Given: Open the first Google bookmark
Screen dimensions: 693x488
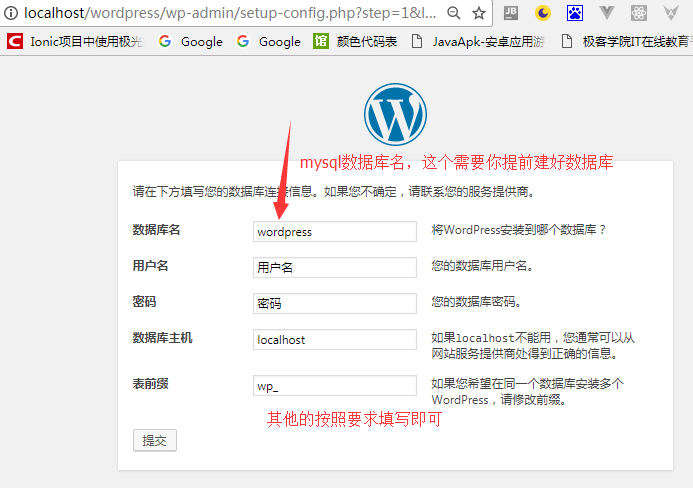Looking at the screenshot, I should pyautogui.click(x=190, y=42).
